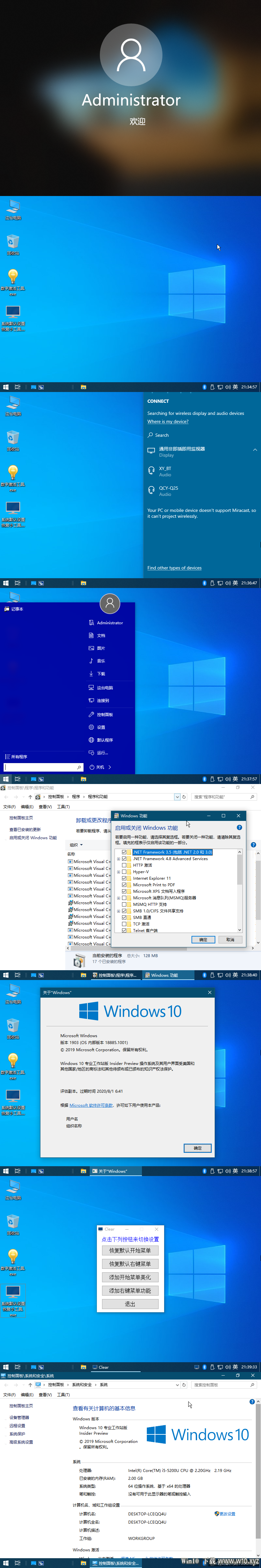Expand the Hyper-V feature node

point(119,872)
